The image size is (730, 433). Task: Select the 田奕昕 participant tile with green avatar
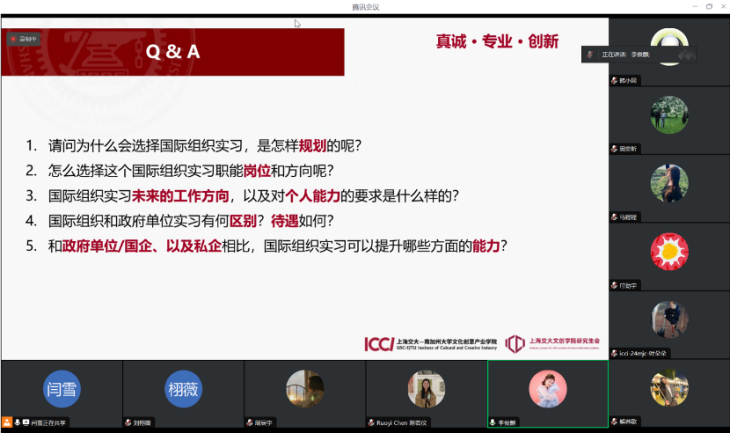pyautogui.click(x=669, y=115)
